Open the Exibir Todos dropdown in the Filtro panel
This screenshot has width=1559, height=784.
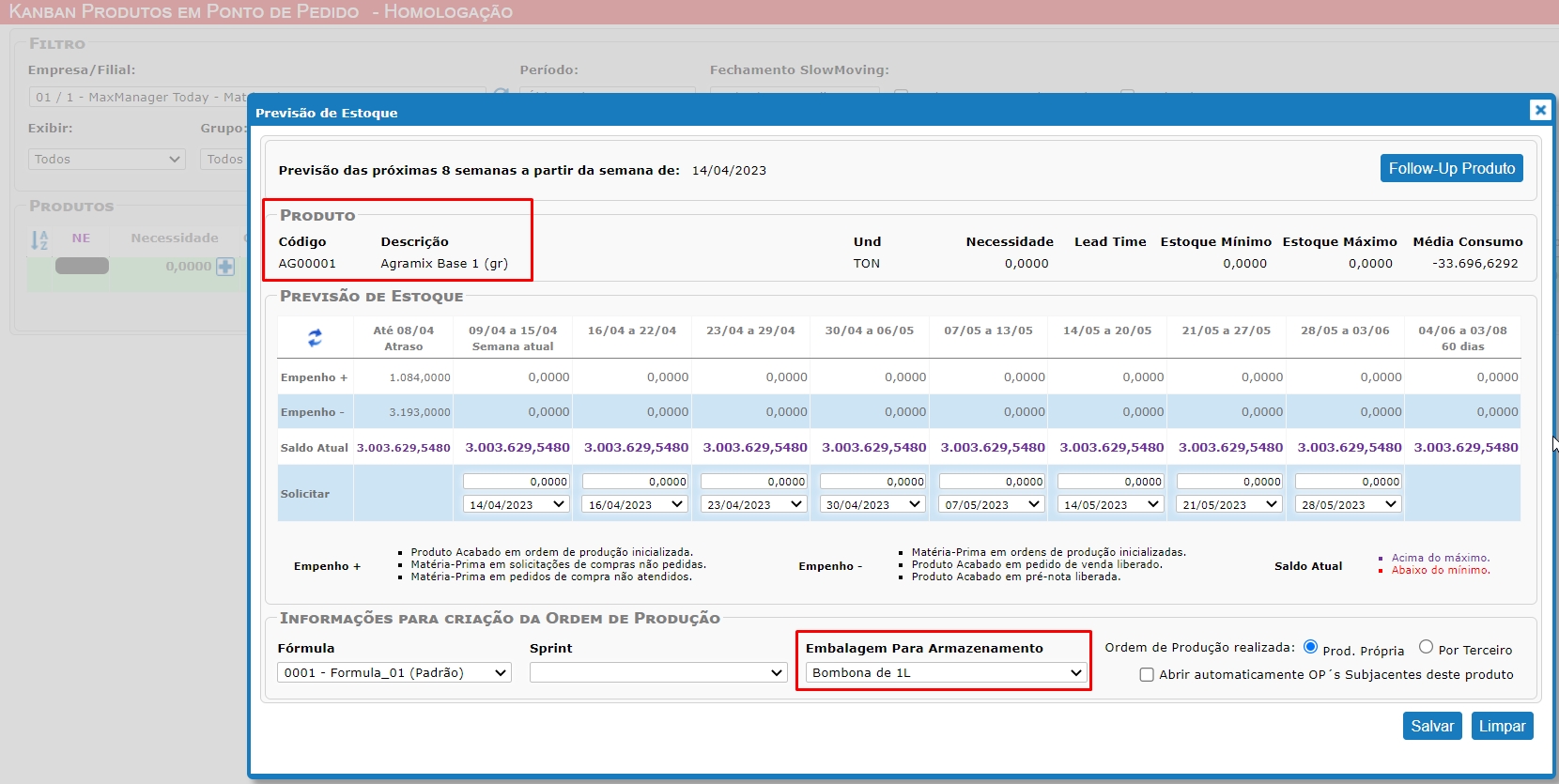coord(107,159)
